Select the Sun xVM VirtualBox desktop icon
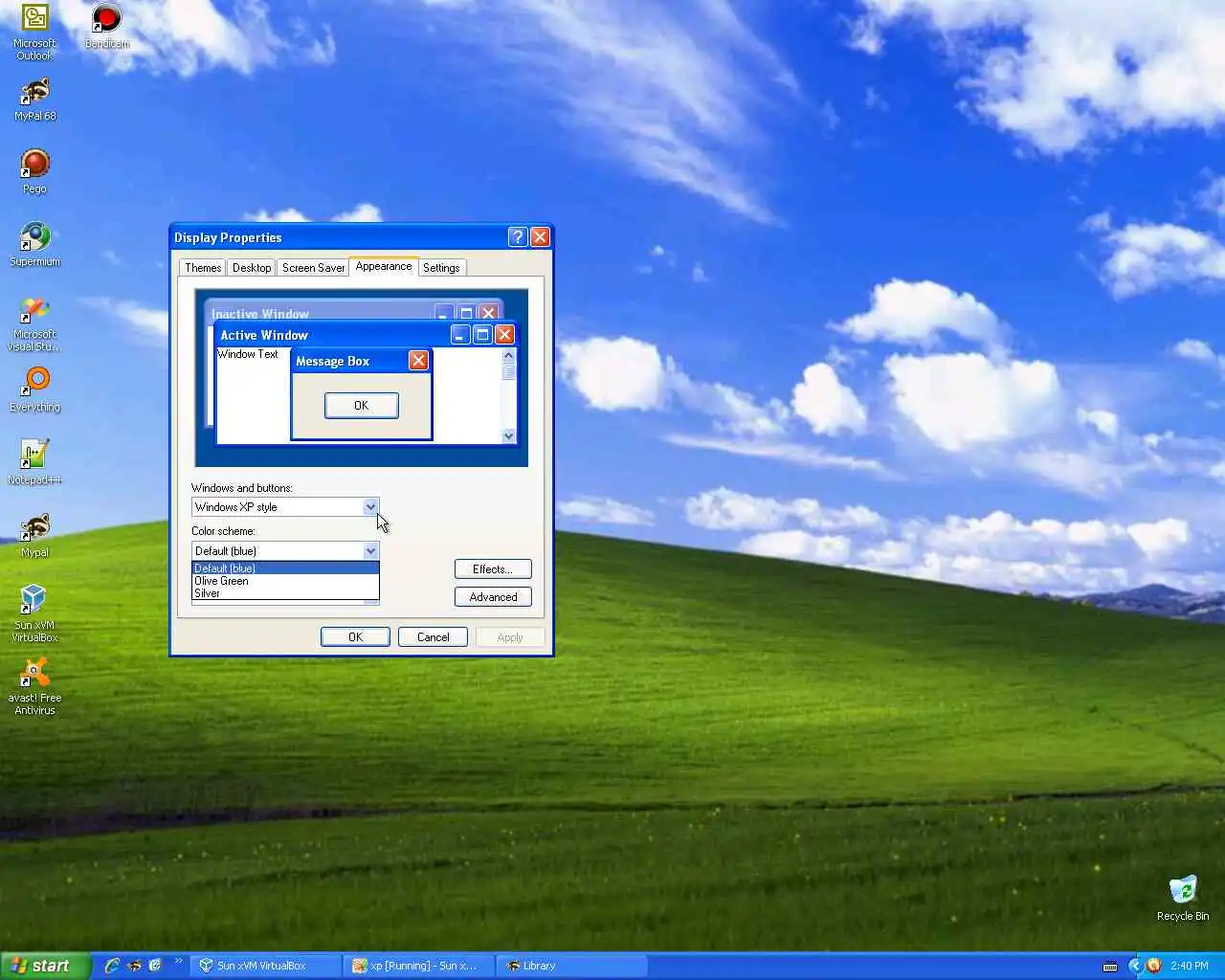This screenshot has width=1225, height=980. pyautogui.click(x=34, y=614)
